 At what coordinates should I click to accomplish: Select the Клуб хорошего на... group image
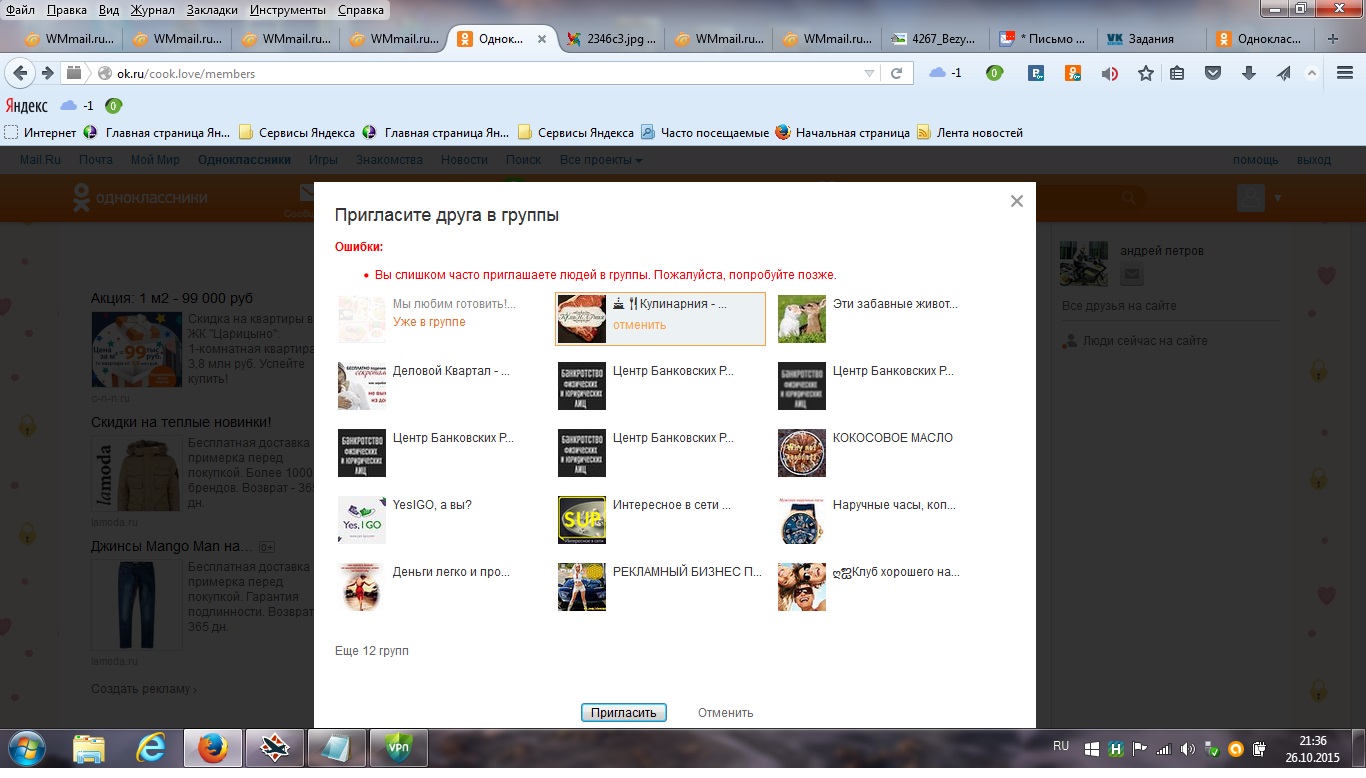pyautogui.click(x=802, y=587)
